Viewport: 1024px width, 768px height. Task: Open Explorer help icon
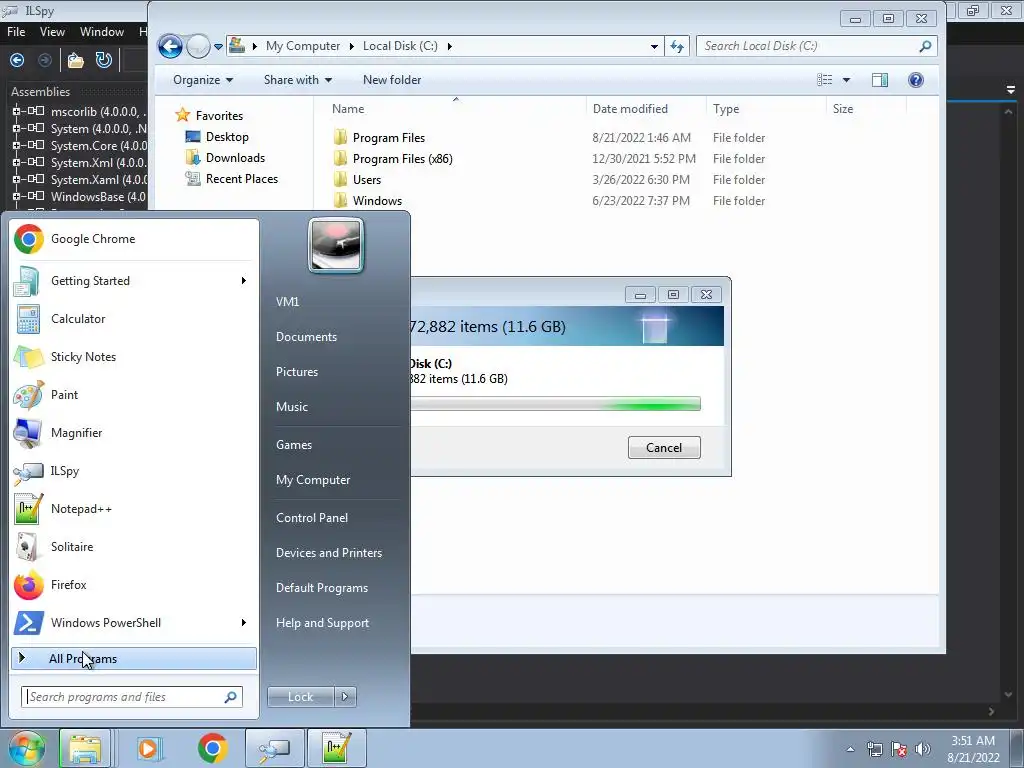point(916,80)
